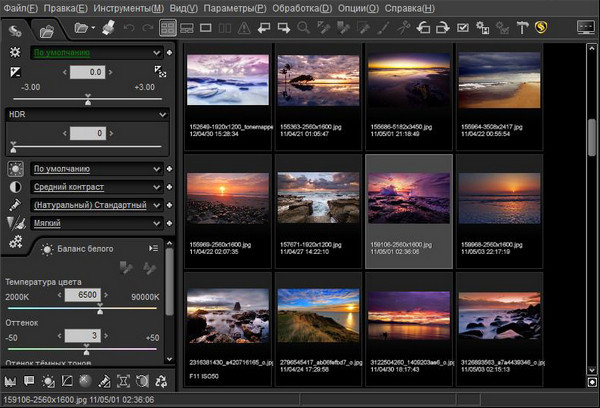Click the development gears icon
Screen dimensions: 600x408
[16, 242]
